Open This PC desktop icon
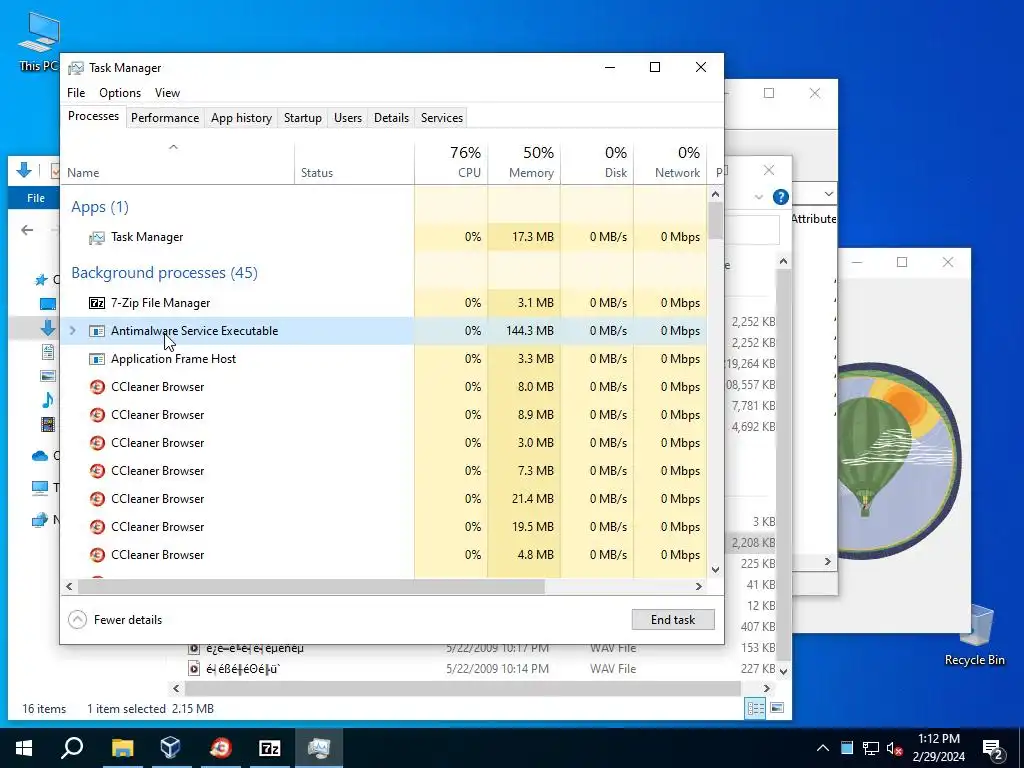 tap(39, 41)
